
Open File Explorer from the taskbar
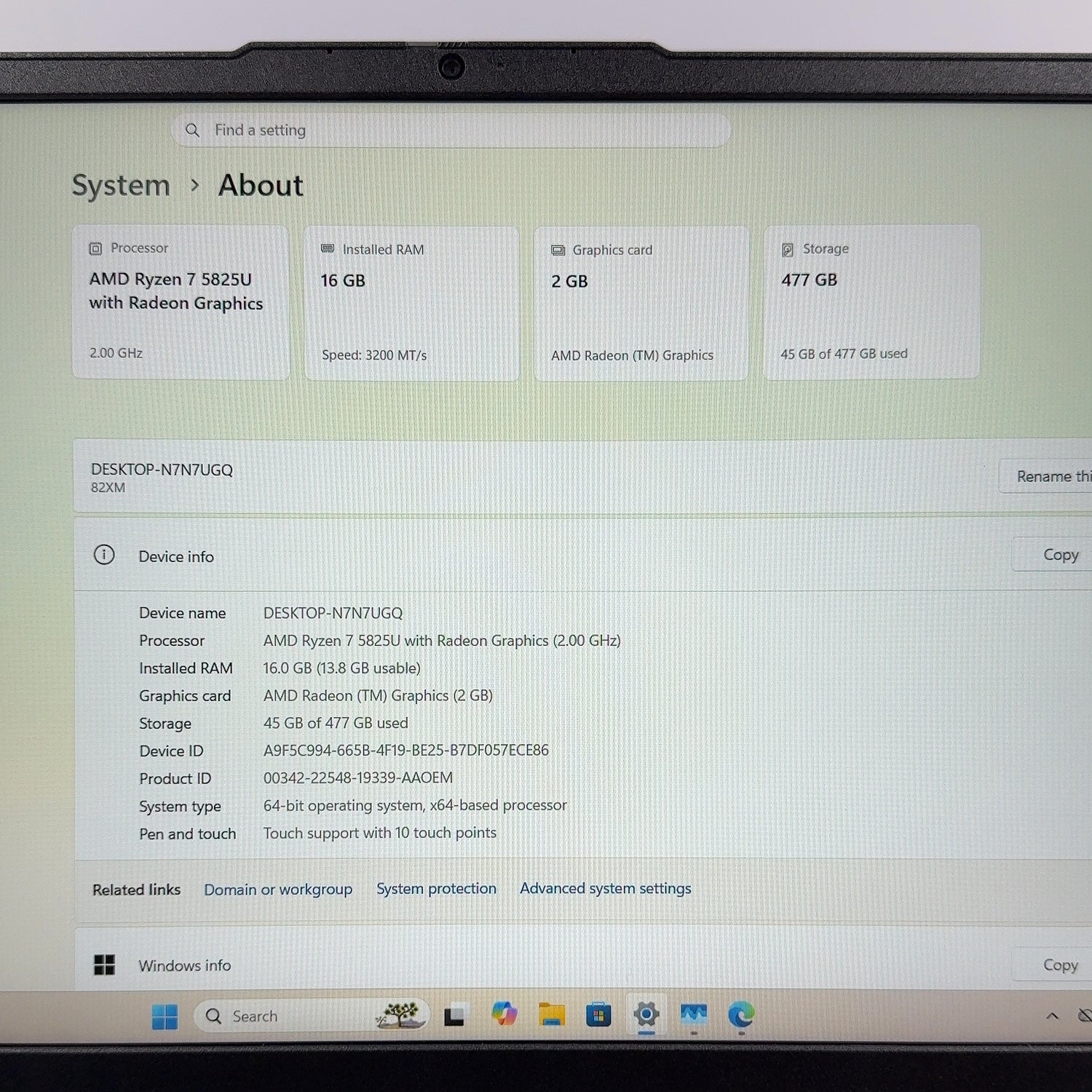552,1014
